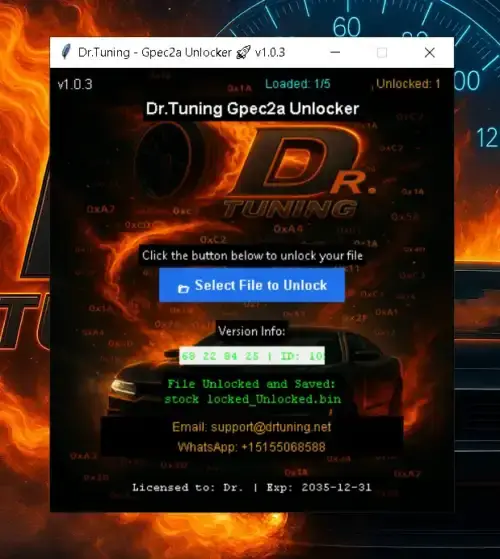Click the 'Version Info:' label
Viewport: 500px width, 559px height.
252,331
